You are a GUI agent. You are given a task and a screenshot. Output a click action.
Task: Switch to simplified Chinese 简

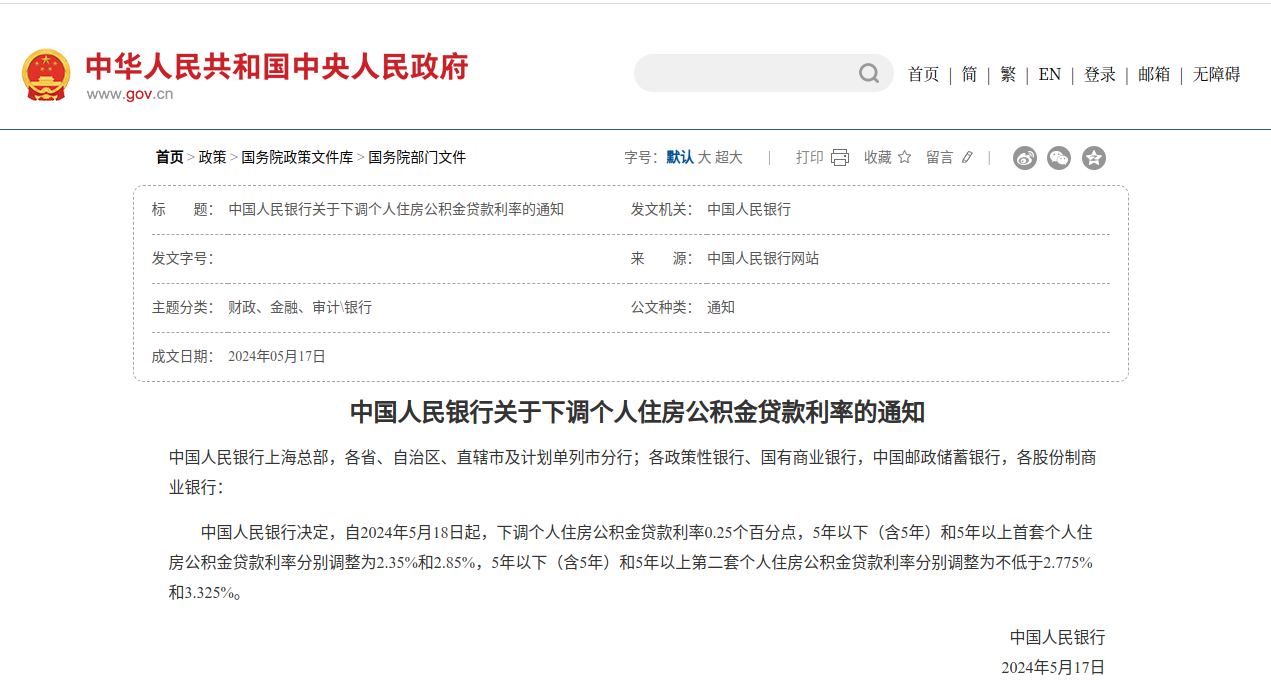coord(969,74)
